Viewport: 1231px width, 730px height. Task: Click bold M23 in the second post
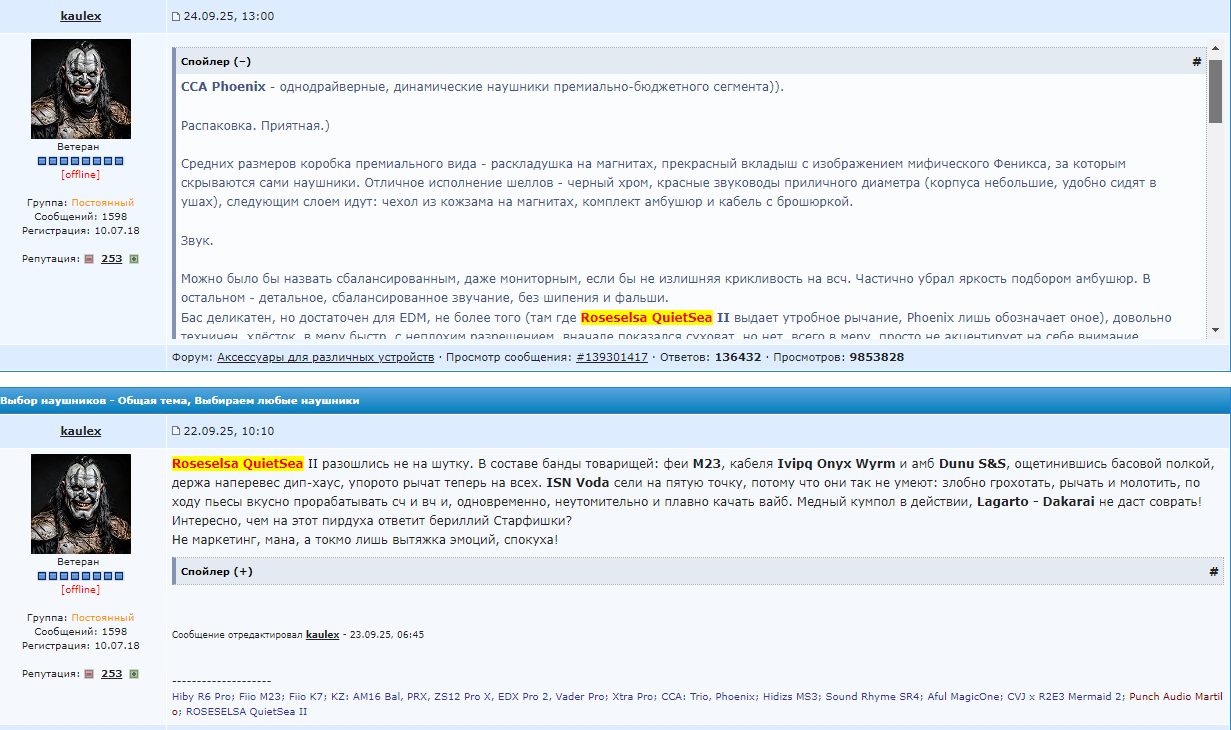click(707, 463)
